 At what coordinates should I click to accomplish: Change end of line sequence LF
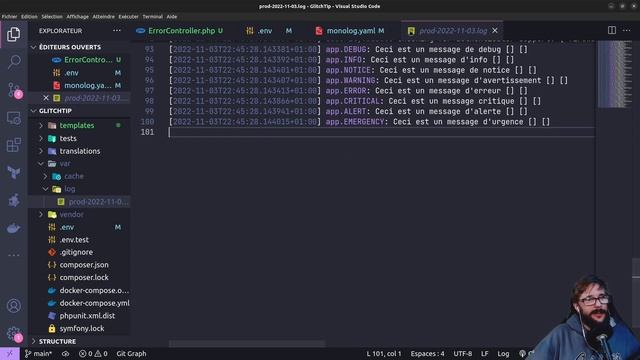point(484,353)
